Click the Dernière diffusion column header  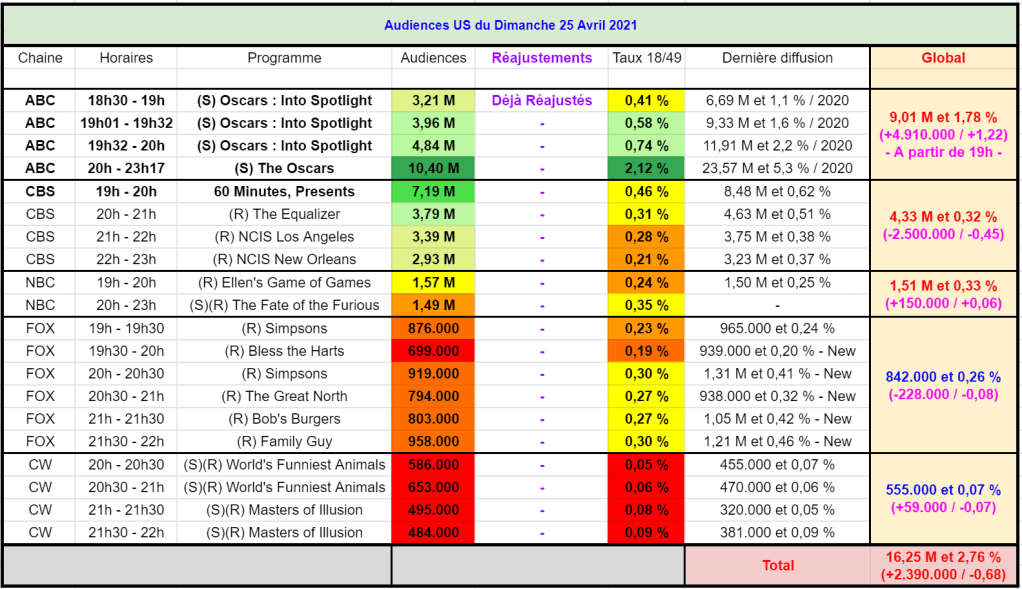(777, 58)
